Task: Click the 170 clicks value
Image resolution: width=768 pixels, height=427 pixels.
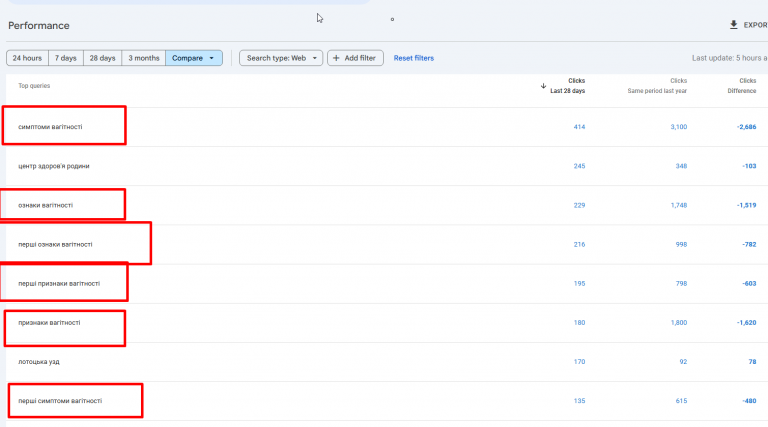Action: coord(579,362)
